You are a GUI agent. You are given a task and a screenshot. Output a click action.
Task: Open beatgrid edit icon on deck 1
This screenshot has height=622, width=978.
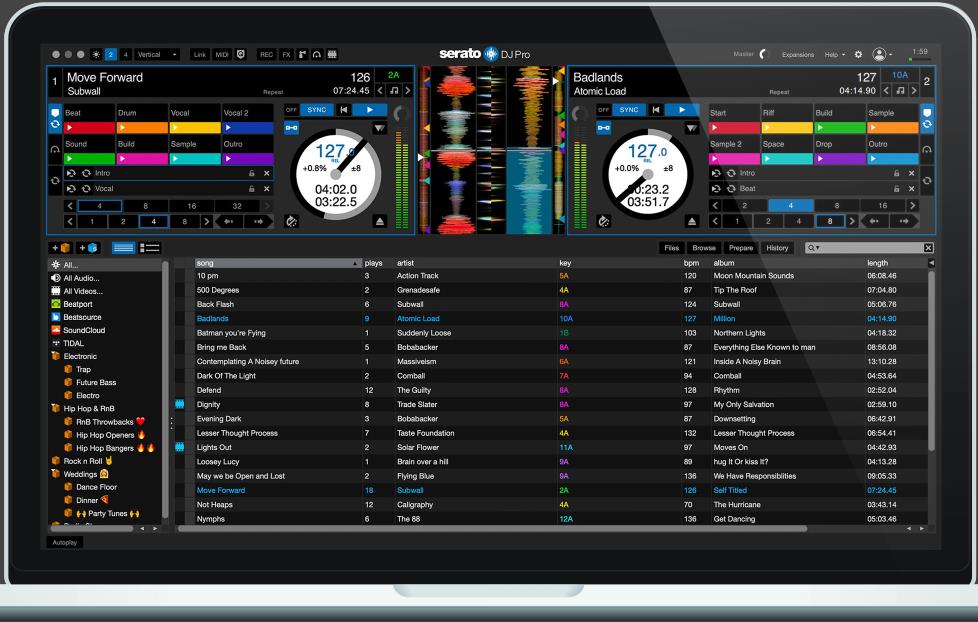tap(291, 221)
